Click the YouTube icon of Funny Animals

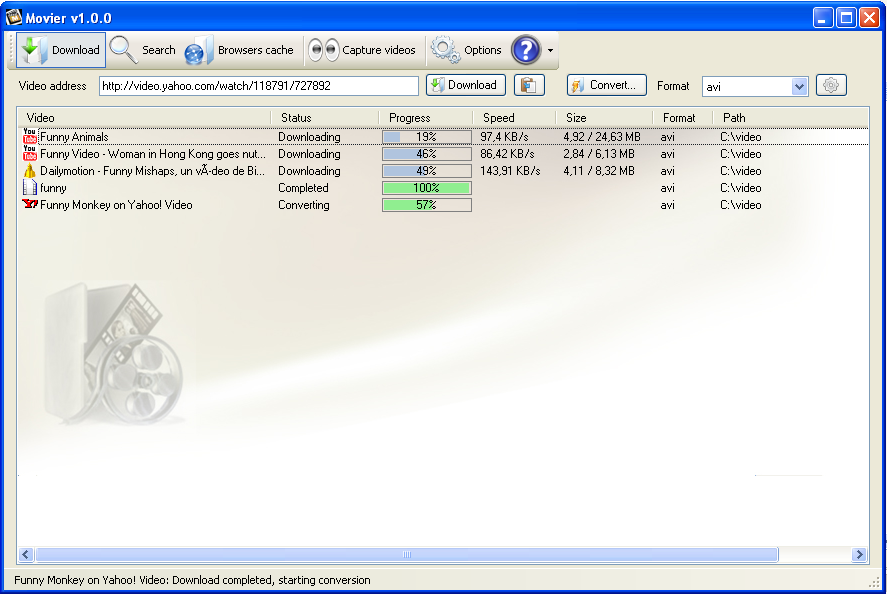click(x=29, y=136)
